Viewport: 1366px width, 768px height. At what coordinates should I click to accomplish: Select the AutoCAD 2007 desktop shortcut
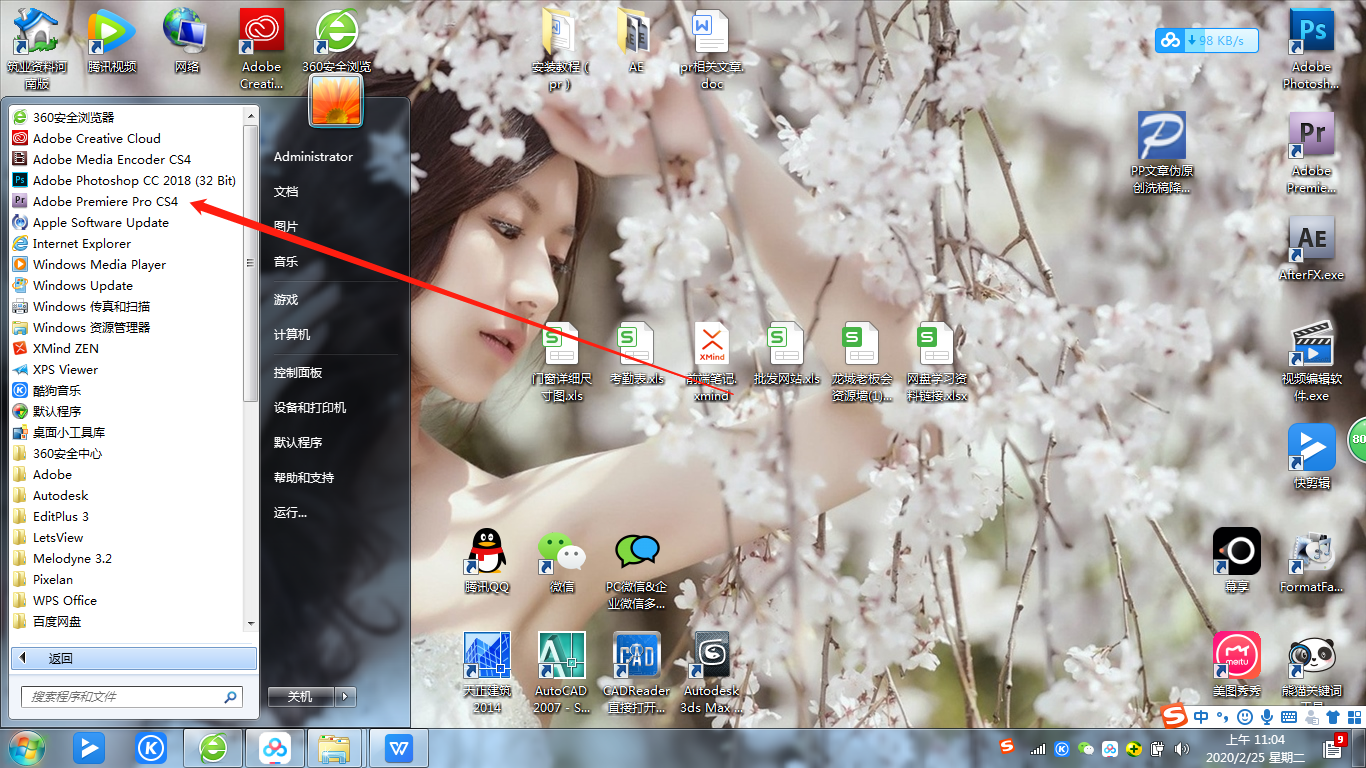(x=561, y=672)
